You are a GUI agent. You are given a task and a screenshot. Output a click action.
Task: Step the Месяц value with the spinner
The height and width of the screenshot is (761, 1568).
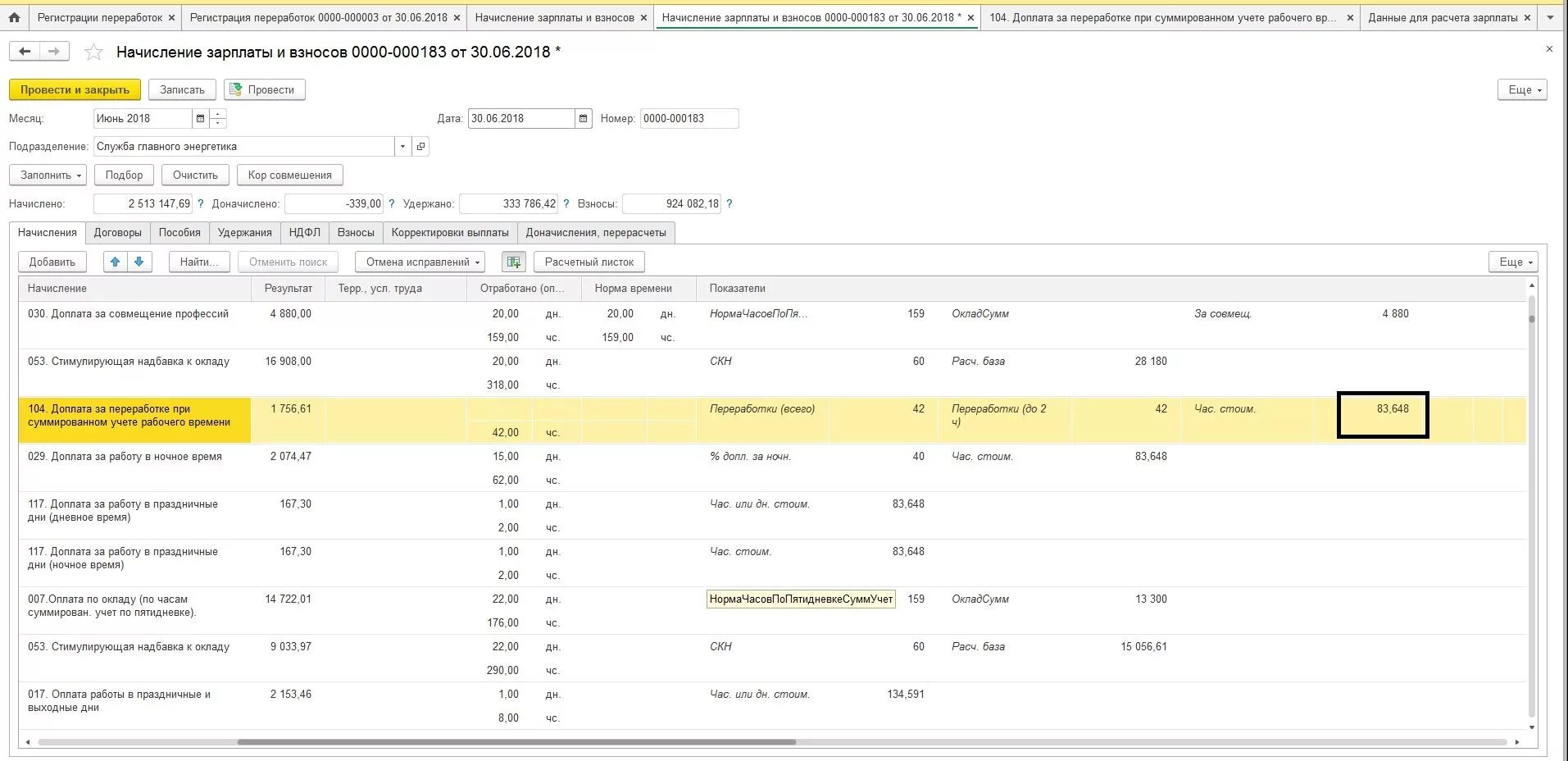coord(218,118)
